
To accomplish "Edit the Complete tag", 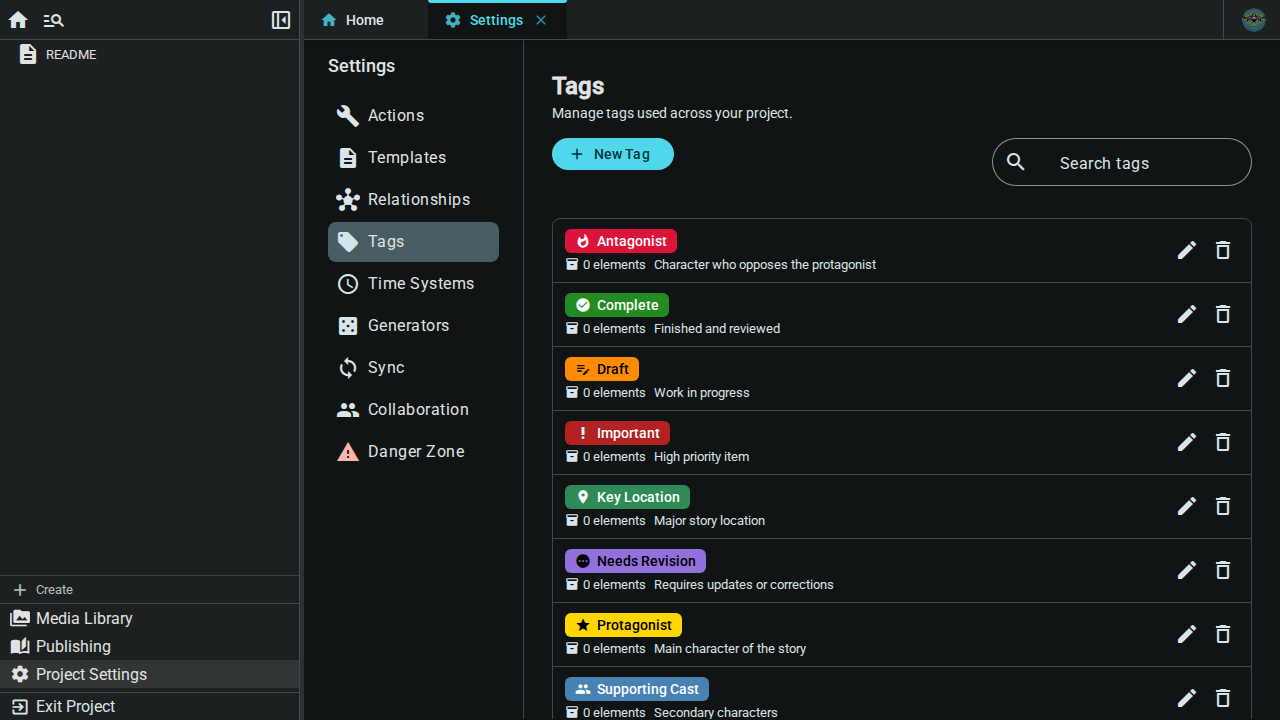I will pyautogui.click(x=1187, y=314).
